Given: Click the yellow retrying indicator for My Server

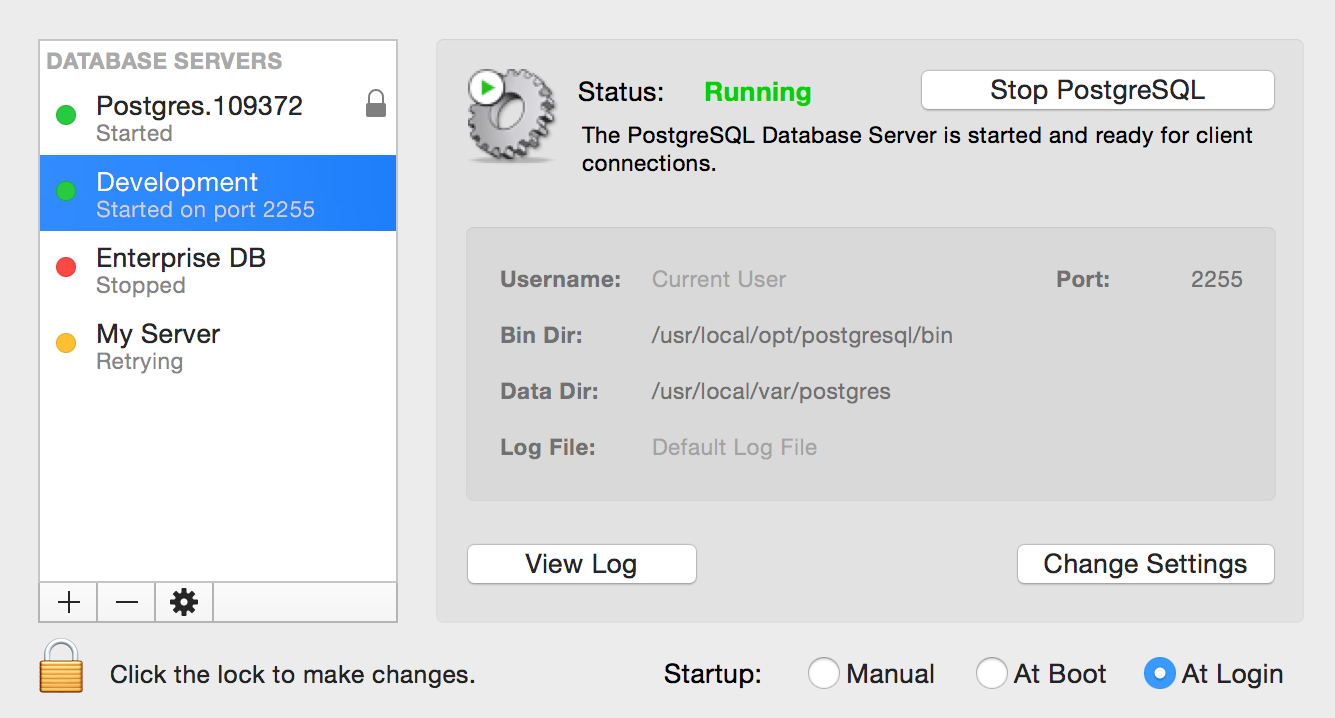Looking at the screenshot, I should point(65,342).
